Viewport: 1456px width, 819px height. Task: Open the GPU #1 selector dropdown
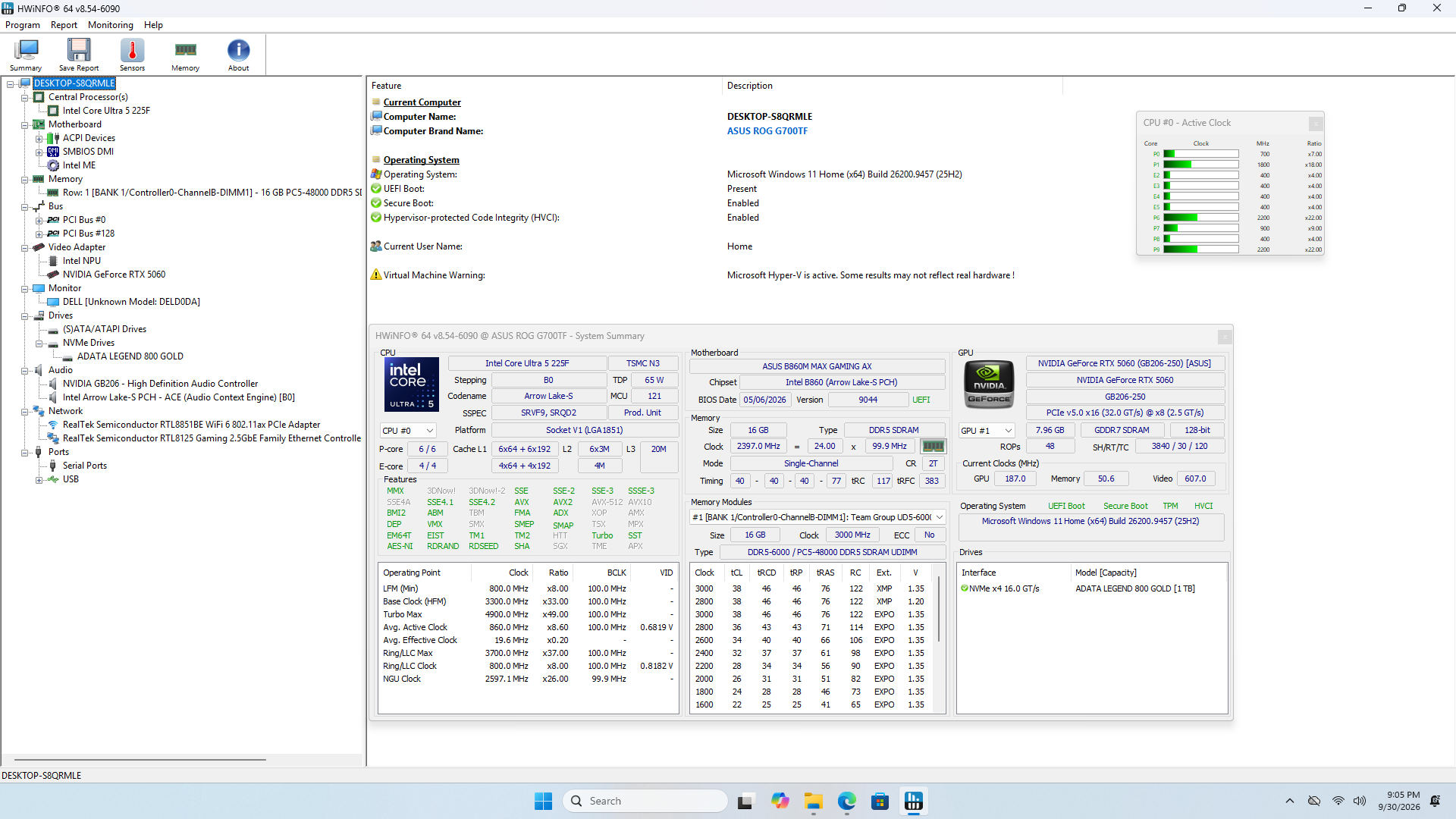(x=987, y=431)
